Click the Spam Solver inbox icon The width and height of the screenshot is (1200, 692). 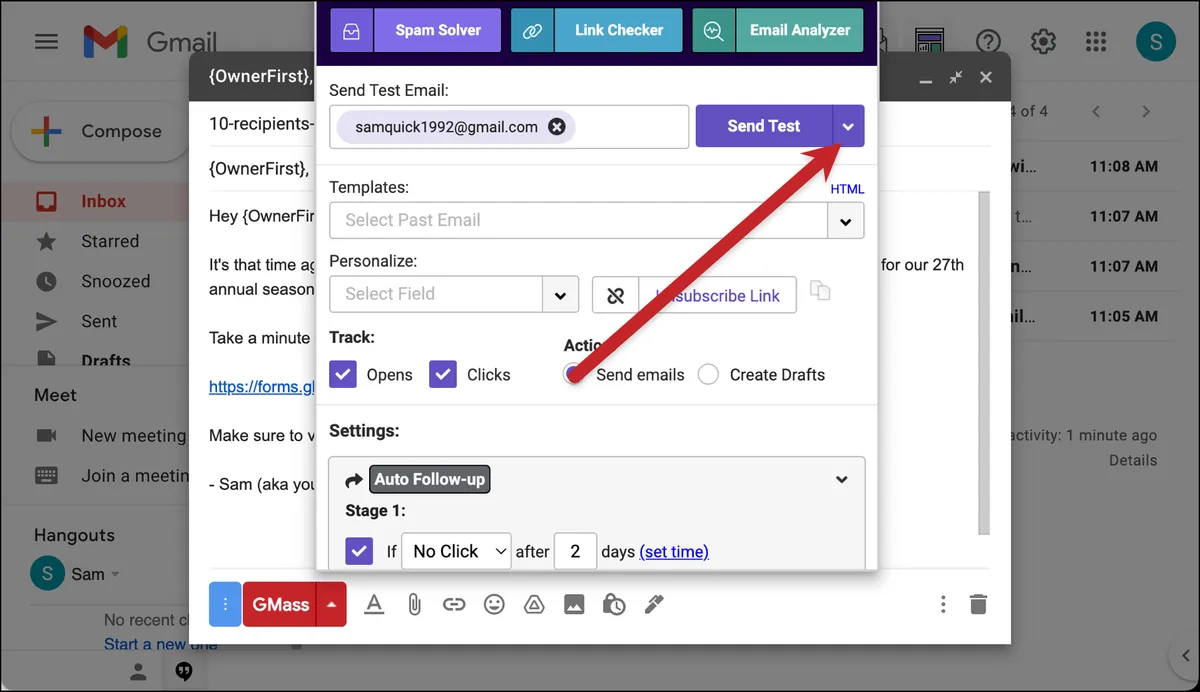351,30
